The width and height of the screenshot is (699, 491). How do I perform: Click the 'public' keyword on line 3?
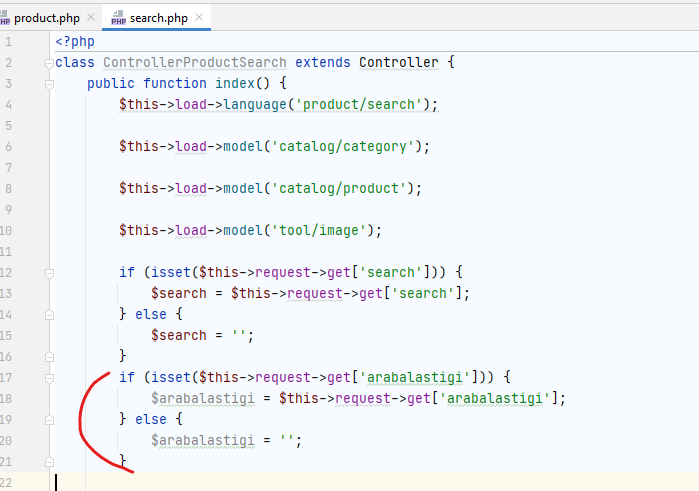pyautogui.click(x=111, y=83)
